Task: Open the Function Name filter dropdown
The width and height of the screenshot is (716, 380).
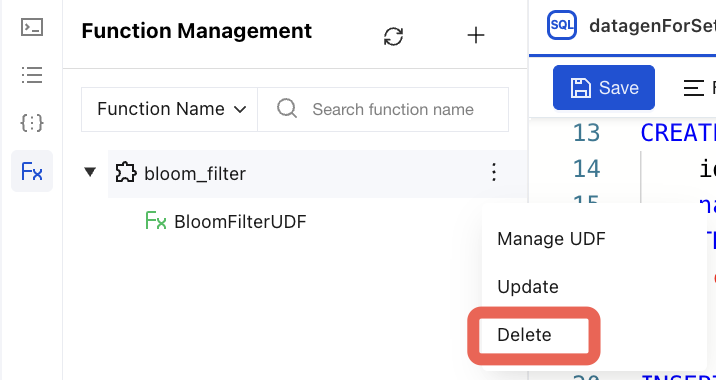Action: pos(169,109)
